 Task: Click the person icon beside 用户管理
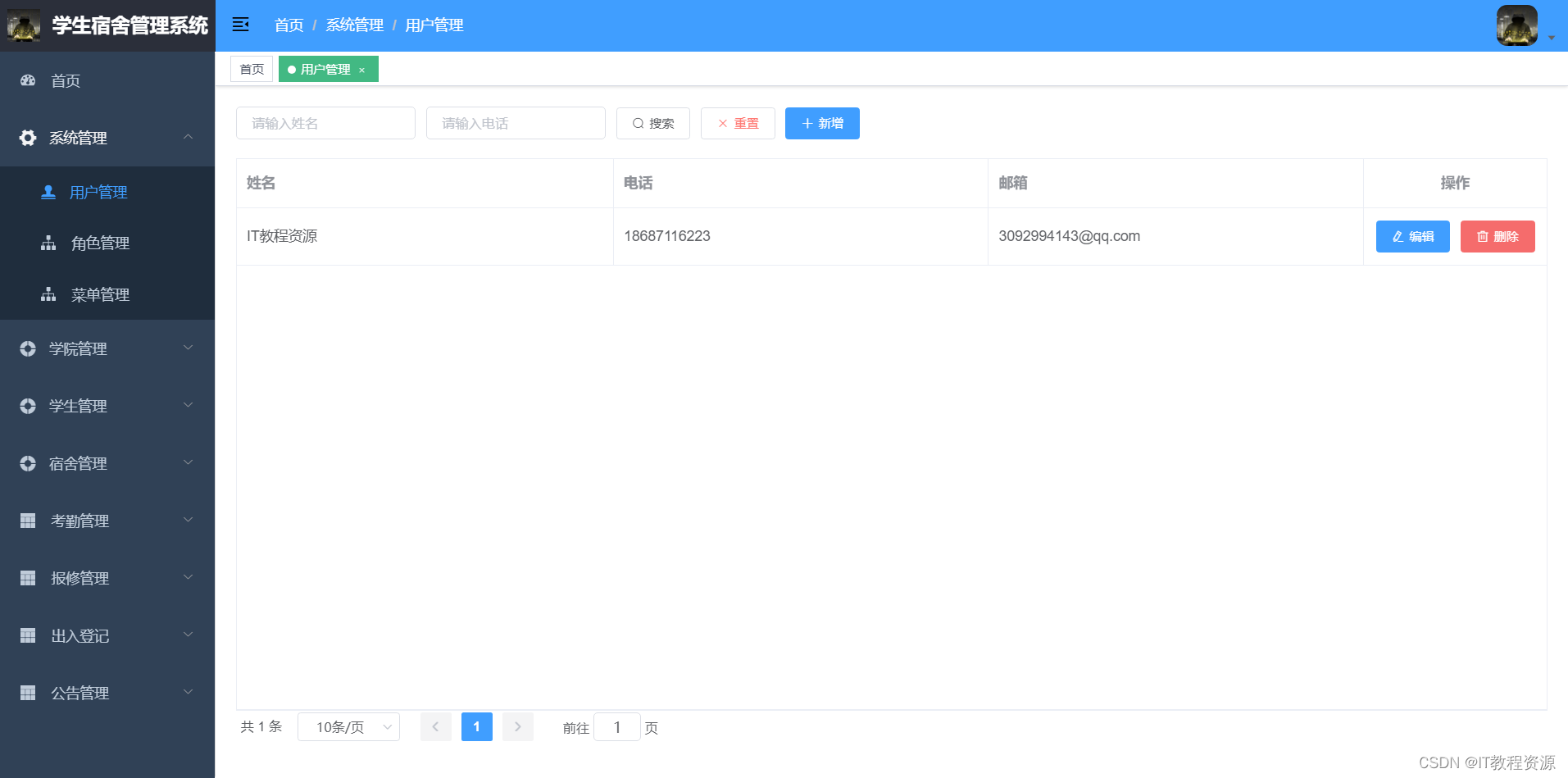click(48, 192)
